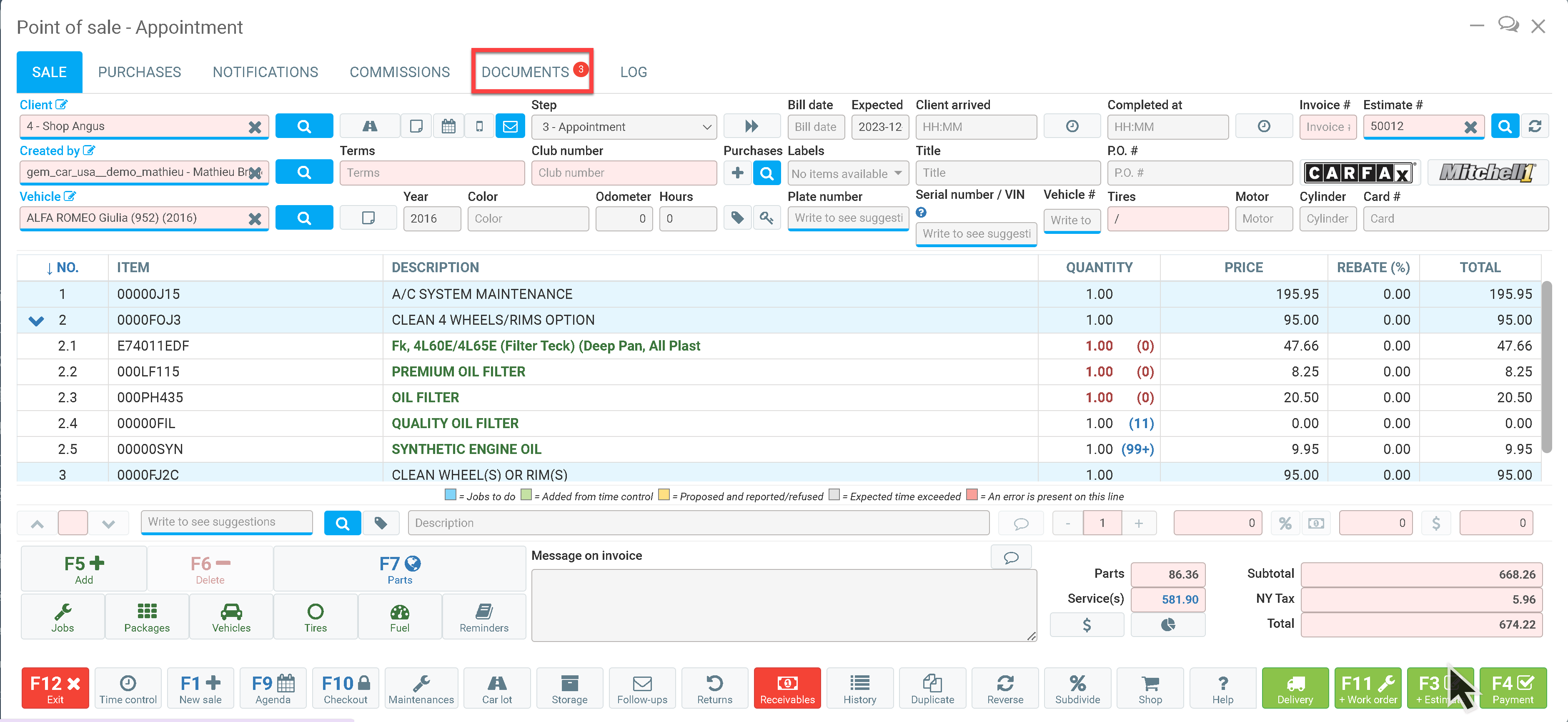Open the PURCHASES tab

139,72
